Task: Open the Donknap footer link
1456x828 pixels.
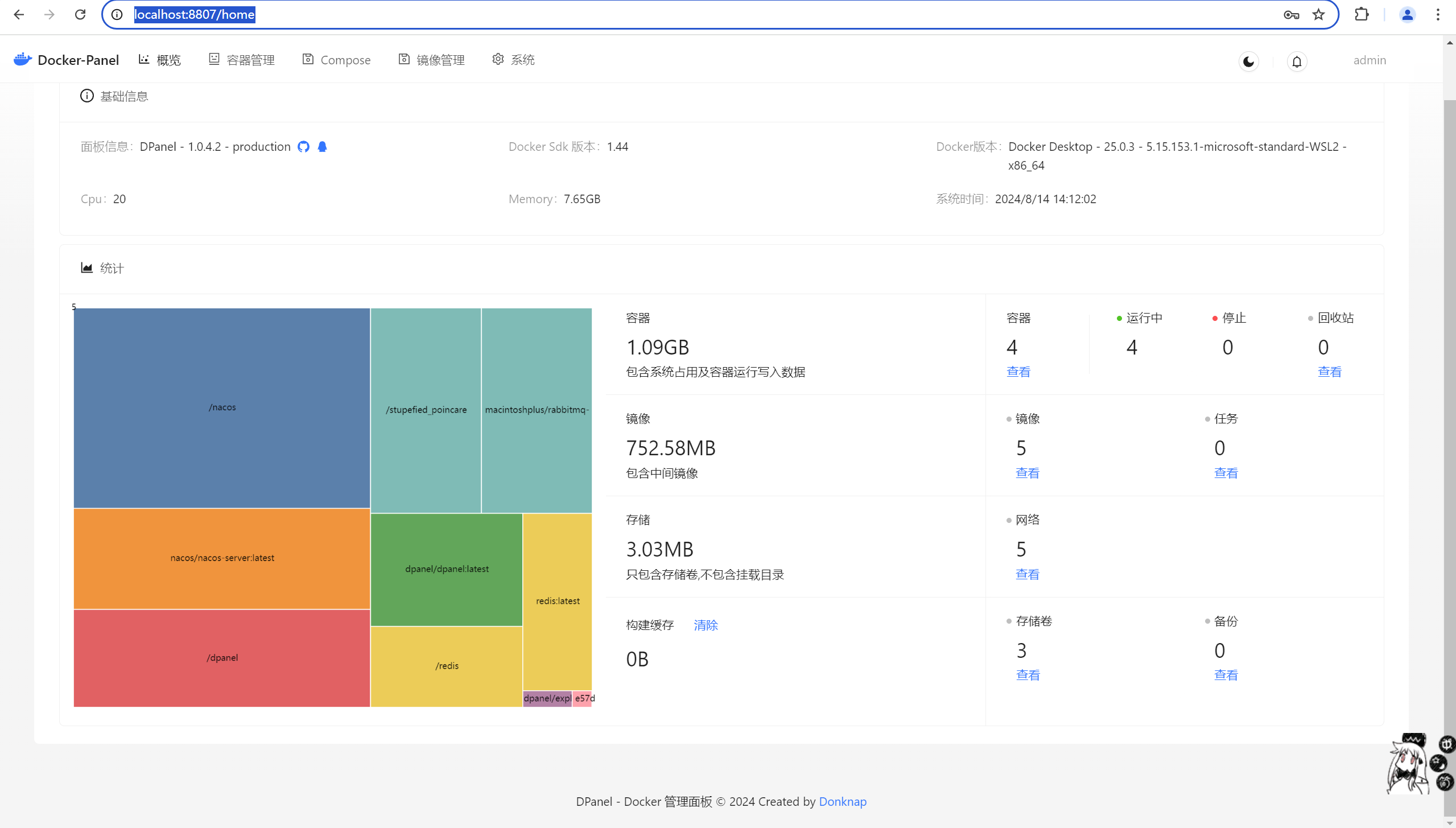Action: [843, 802]
